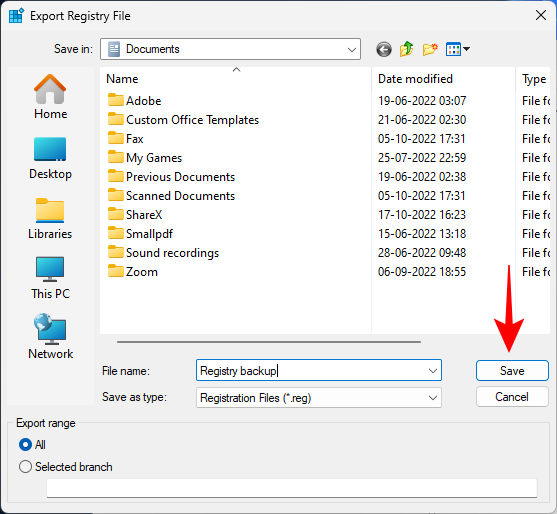Go to the Home location

50,97
